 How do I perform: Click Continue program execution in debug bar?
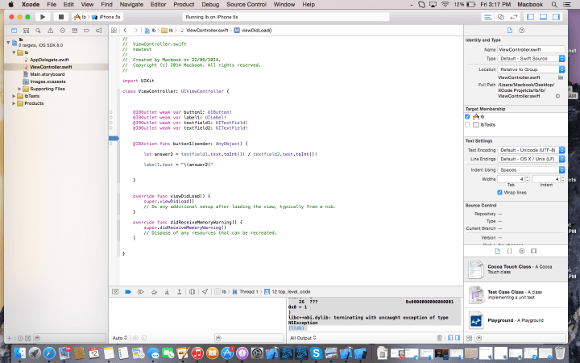tap(141, 292)
